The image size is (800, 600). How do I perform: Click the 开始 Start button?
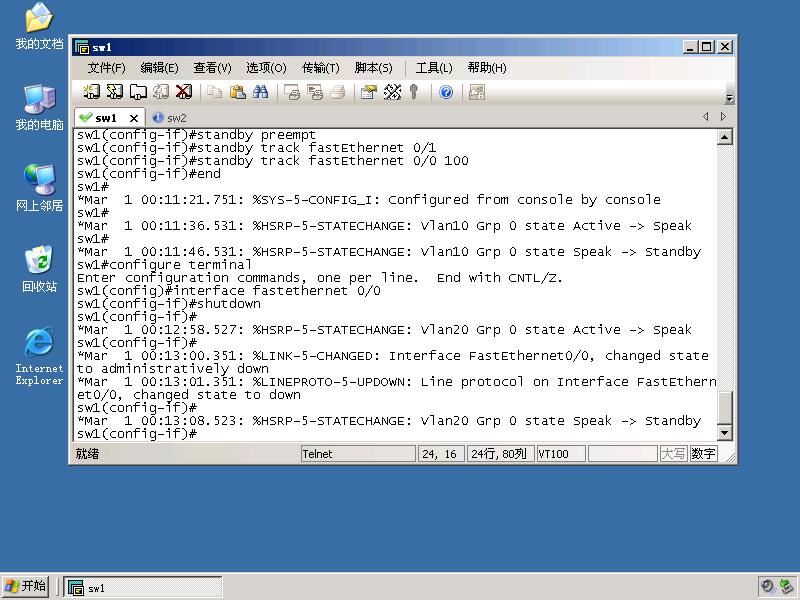pos(26,587)
